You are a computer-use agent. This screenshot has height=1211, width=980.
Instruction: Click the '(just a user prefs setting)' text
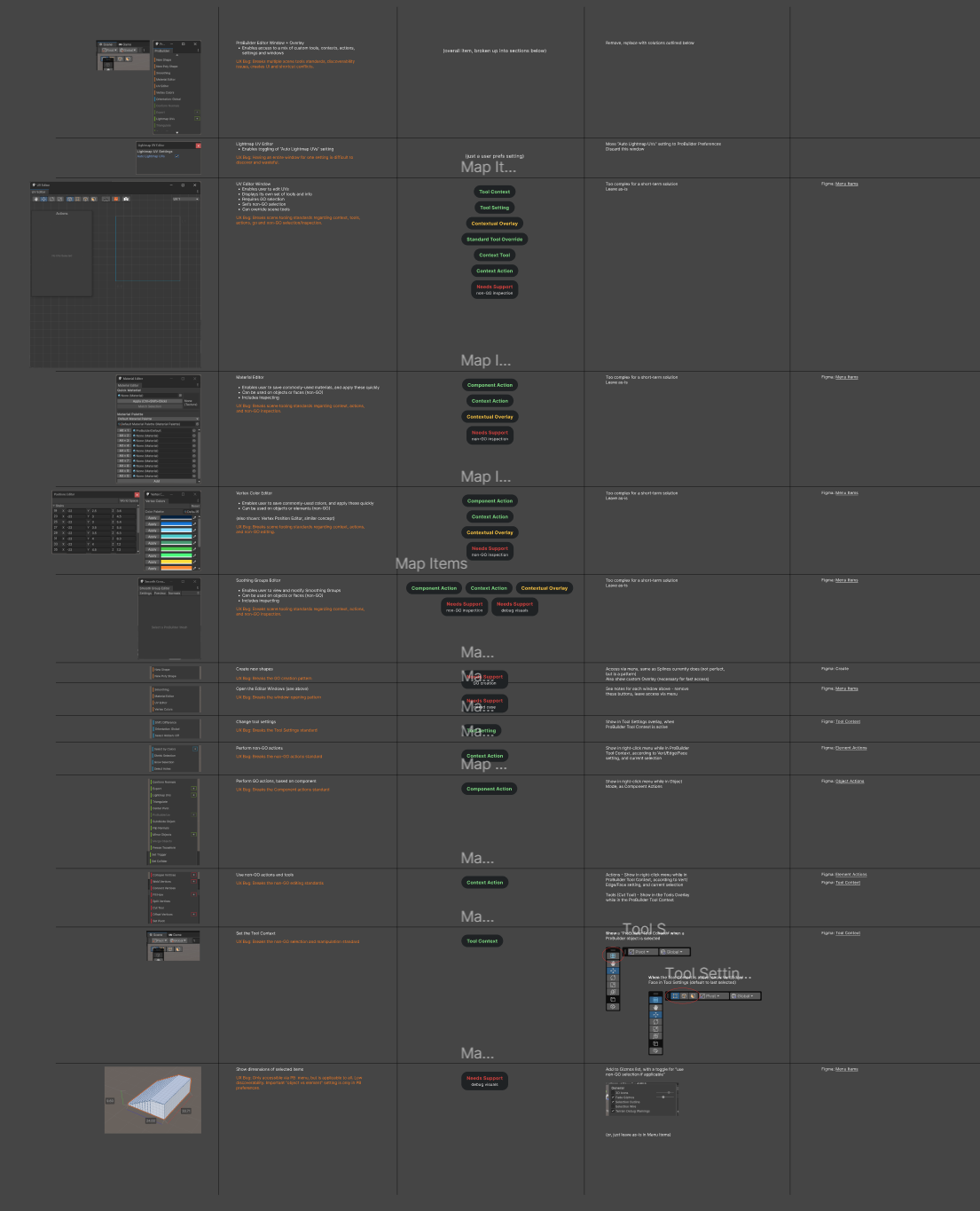point(494,156)
